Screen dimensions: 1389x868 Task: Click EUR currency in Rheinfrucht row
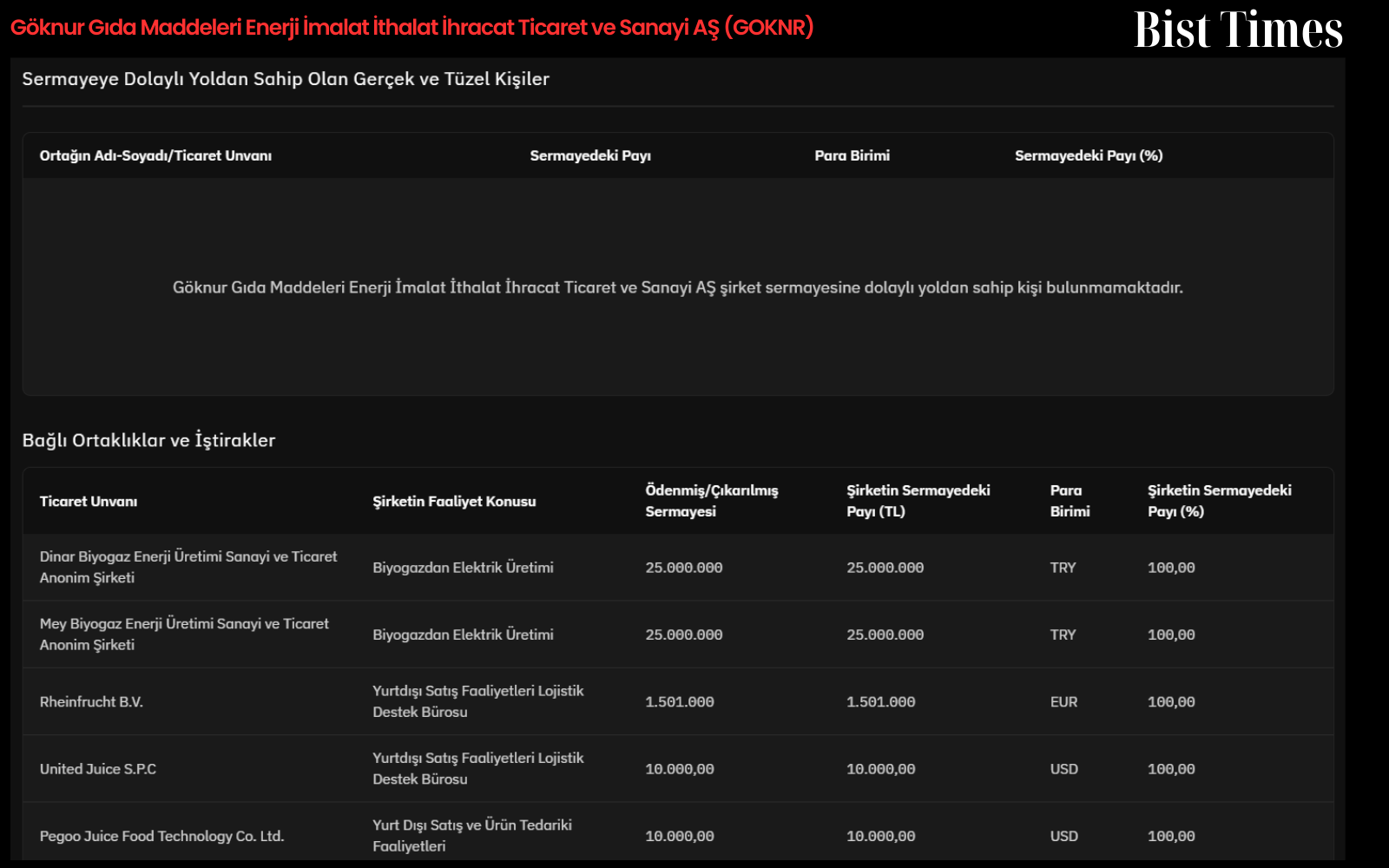pyautogui.click(x=1063, y=701)
